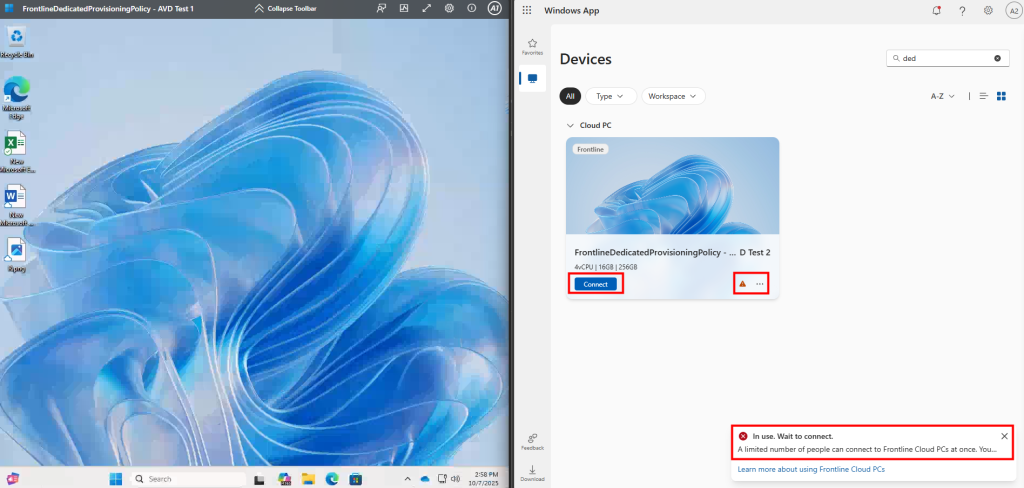Expand the Type filter dropdown

(610, 96)
